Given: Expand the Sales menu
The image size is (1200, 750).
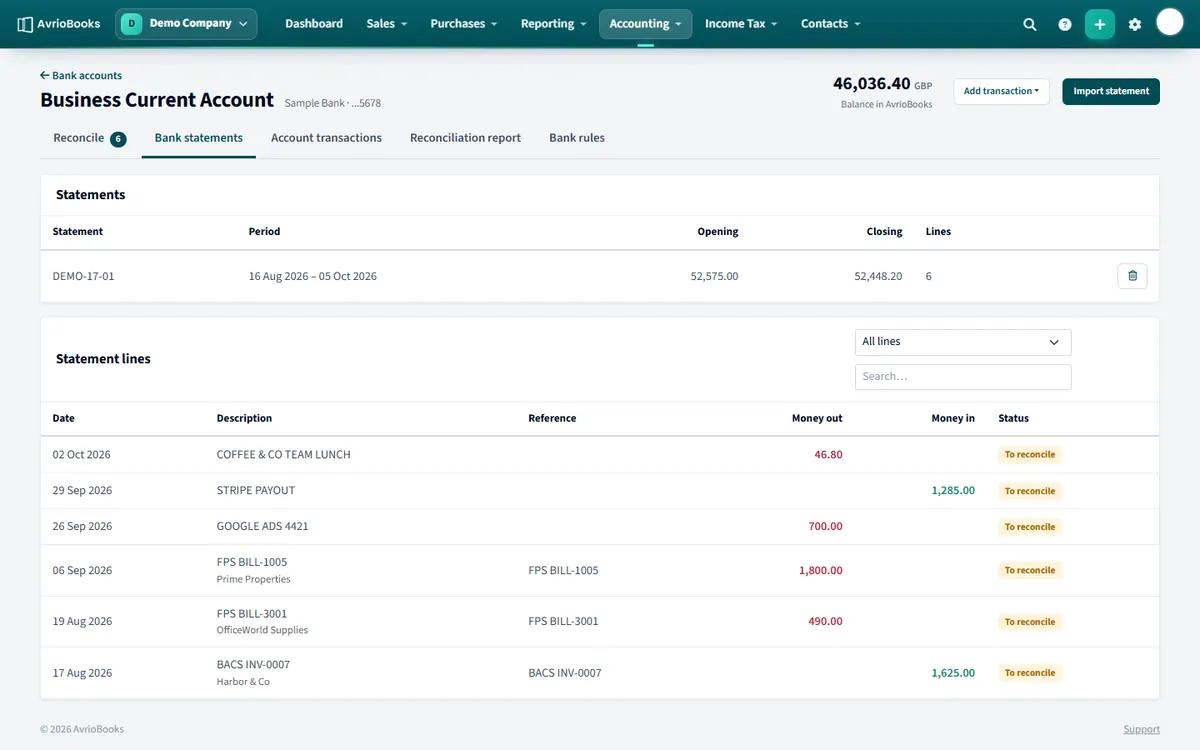Looking at the screenshot, I should point(386,24).
